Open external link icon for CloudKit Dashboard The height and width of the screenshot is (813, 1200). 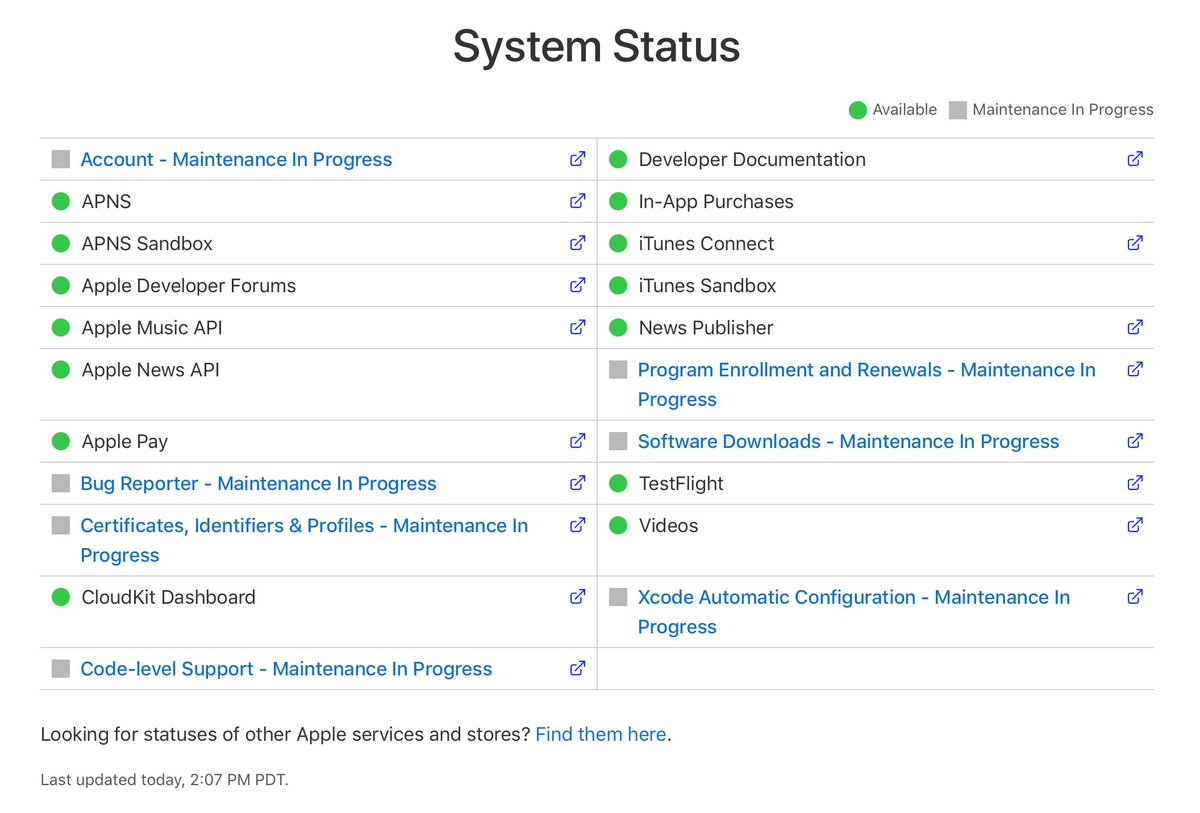coord(578,597)
